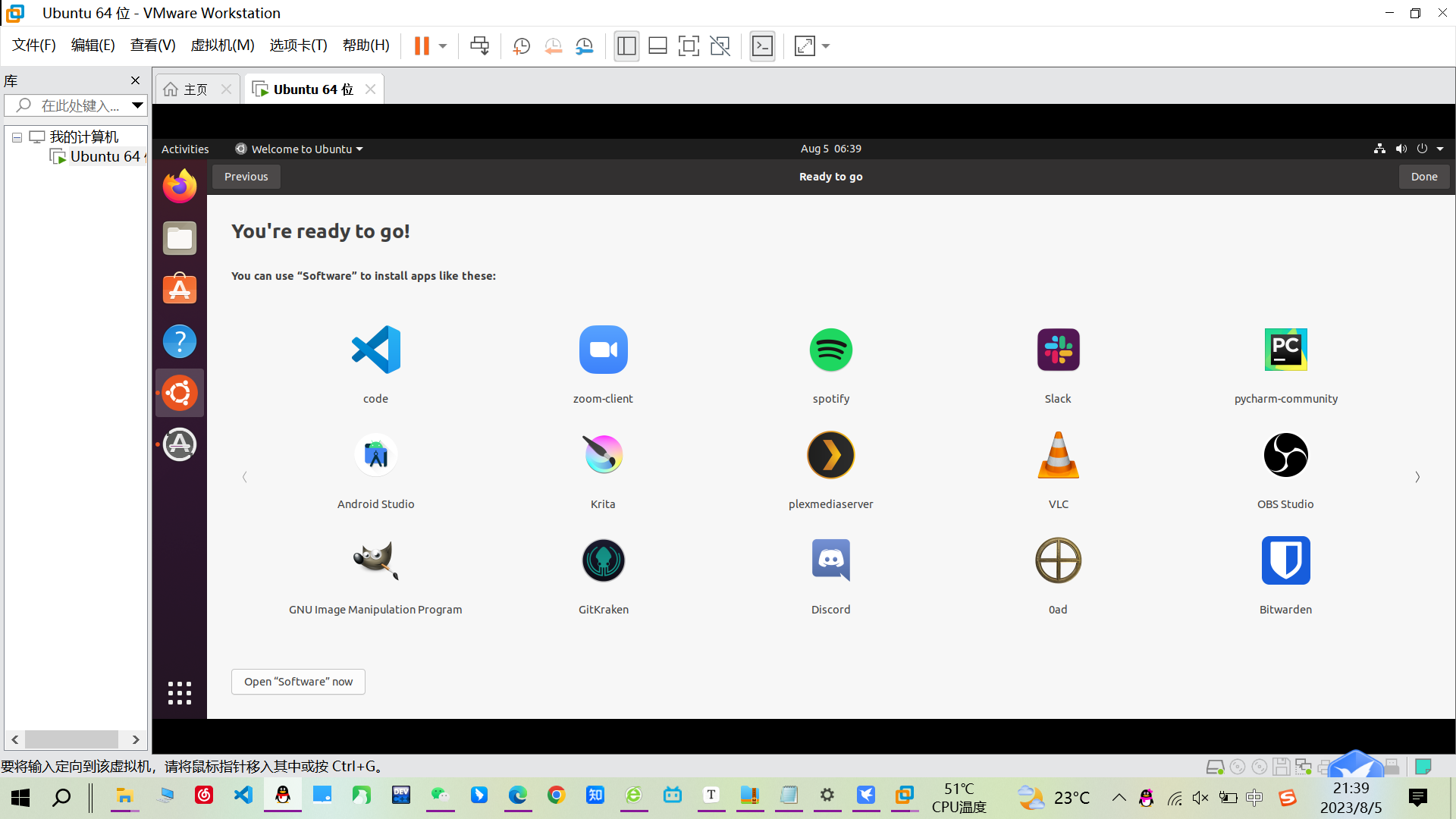Screen dimensions: 1456x819
Task: Click the Slack app icon
Action: 1058,350
